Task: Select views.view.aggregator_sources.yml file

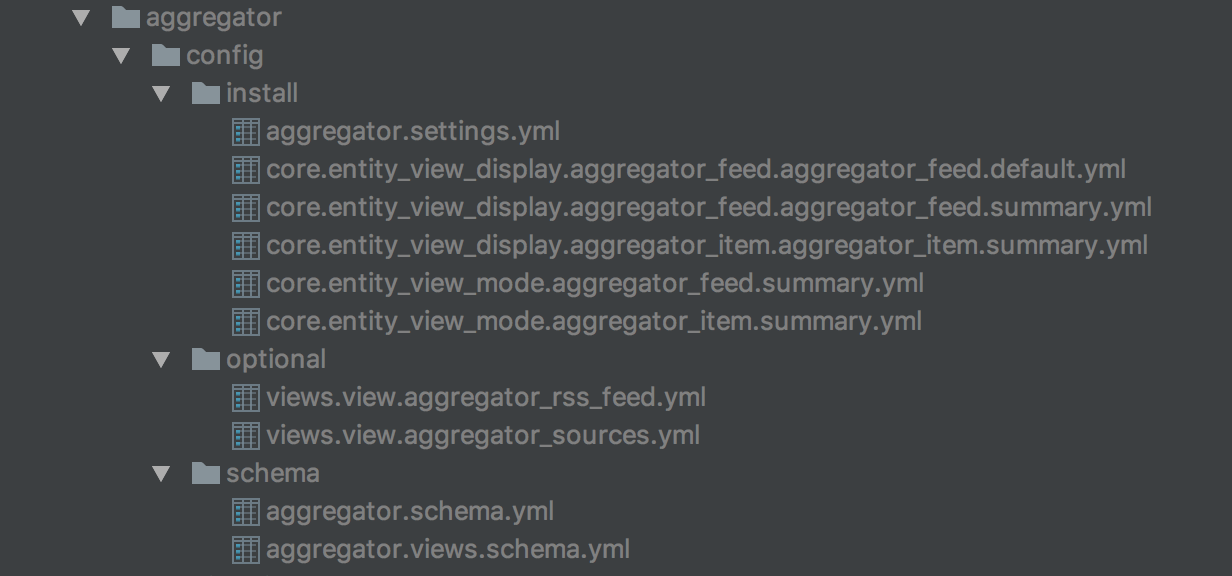Action: point(482,435)
